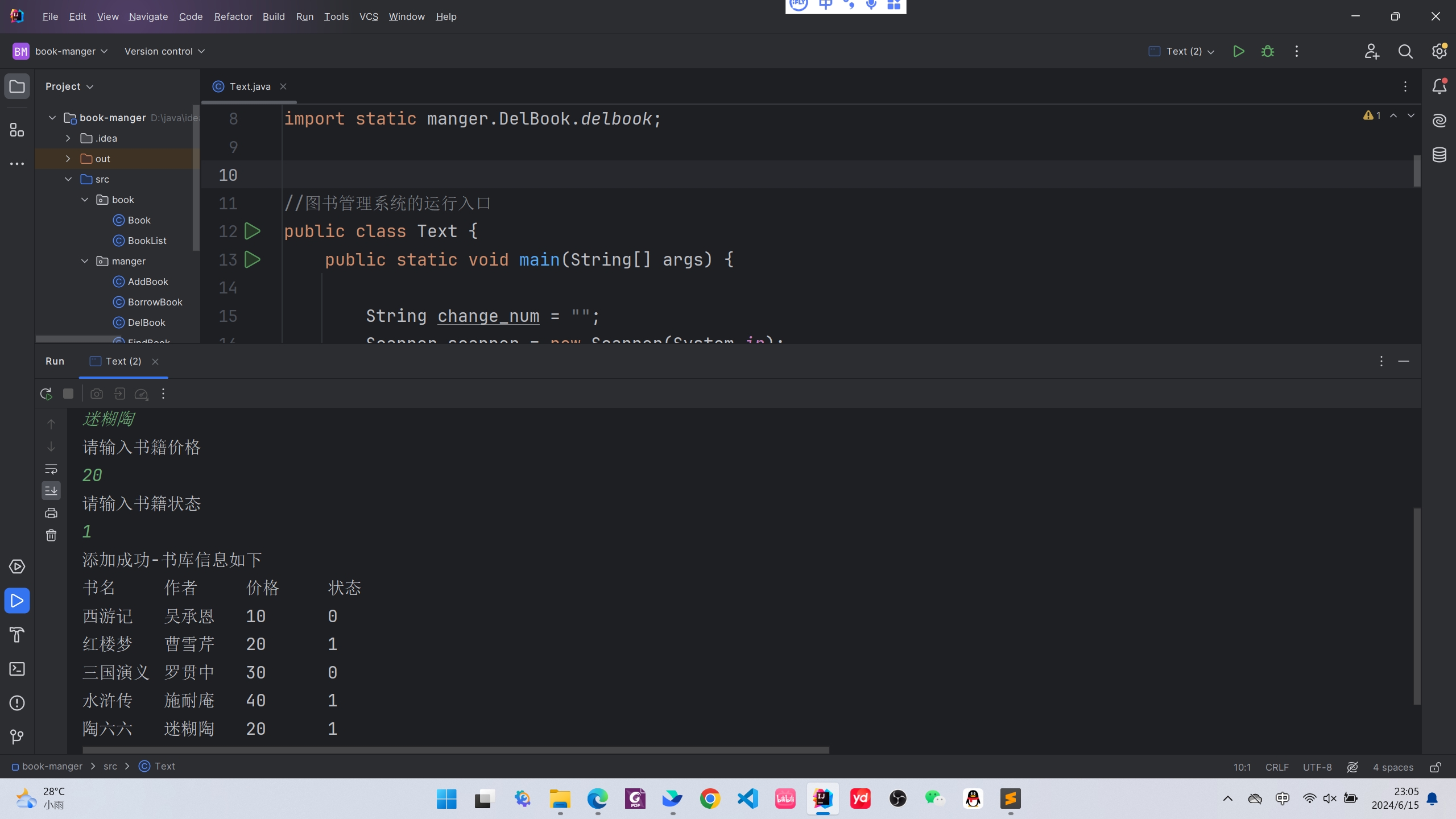Close the Text.java editor tab

point(283,86)
